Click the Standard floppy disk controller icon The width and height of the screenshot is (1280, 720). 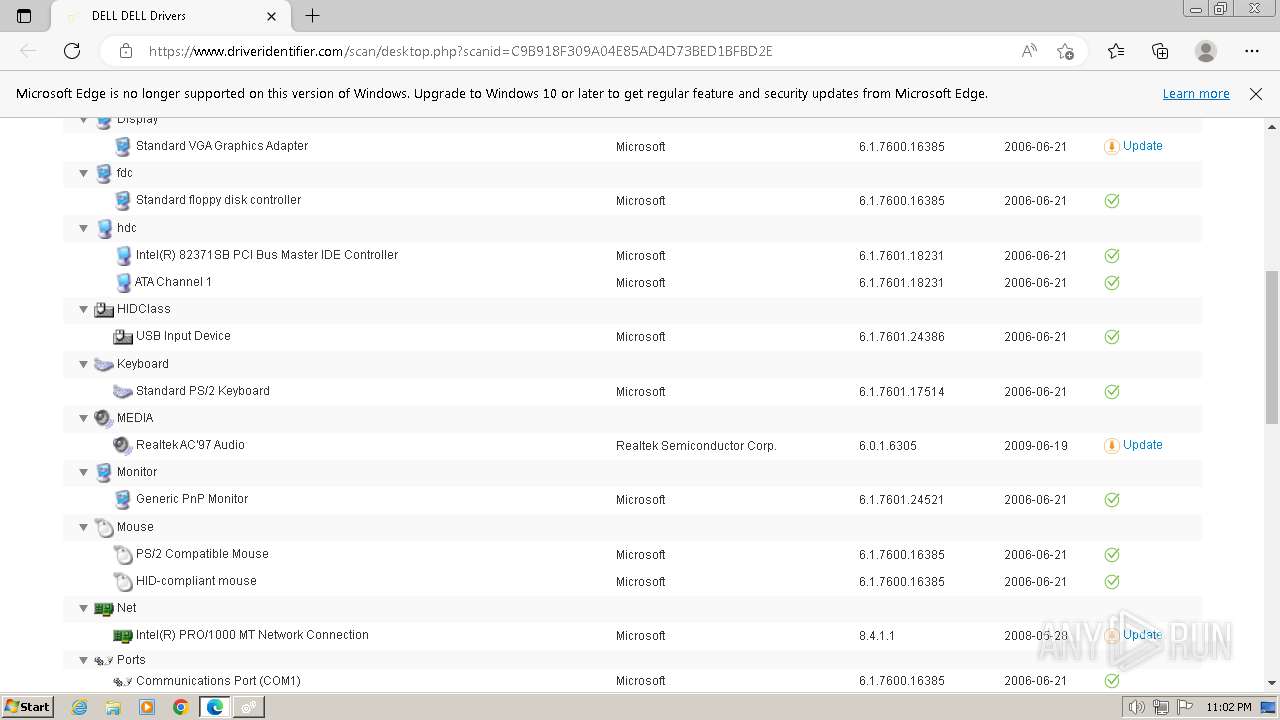point(123,200)
